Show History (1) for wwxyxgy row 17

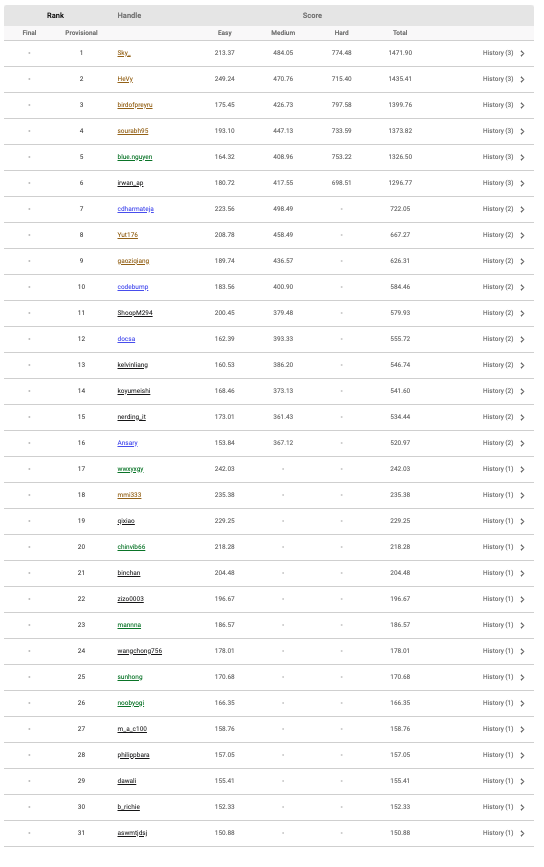[x=498, y=469]
